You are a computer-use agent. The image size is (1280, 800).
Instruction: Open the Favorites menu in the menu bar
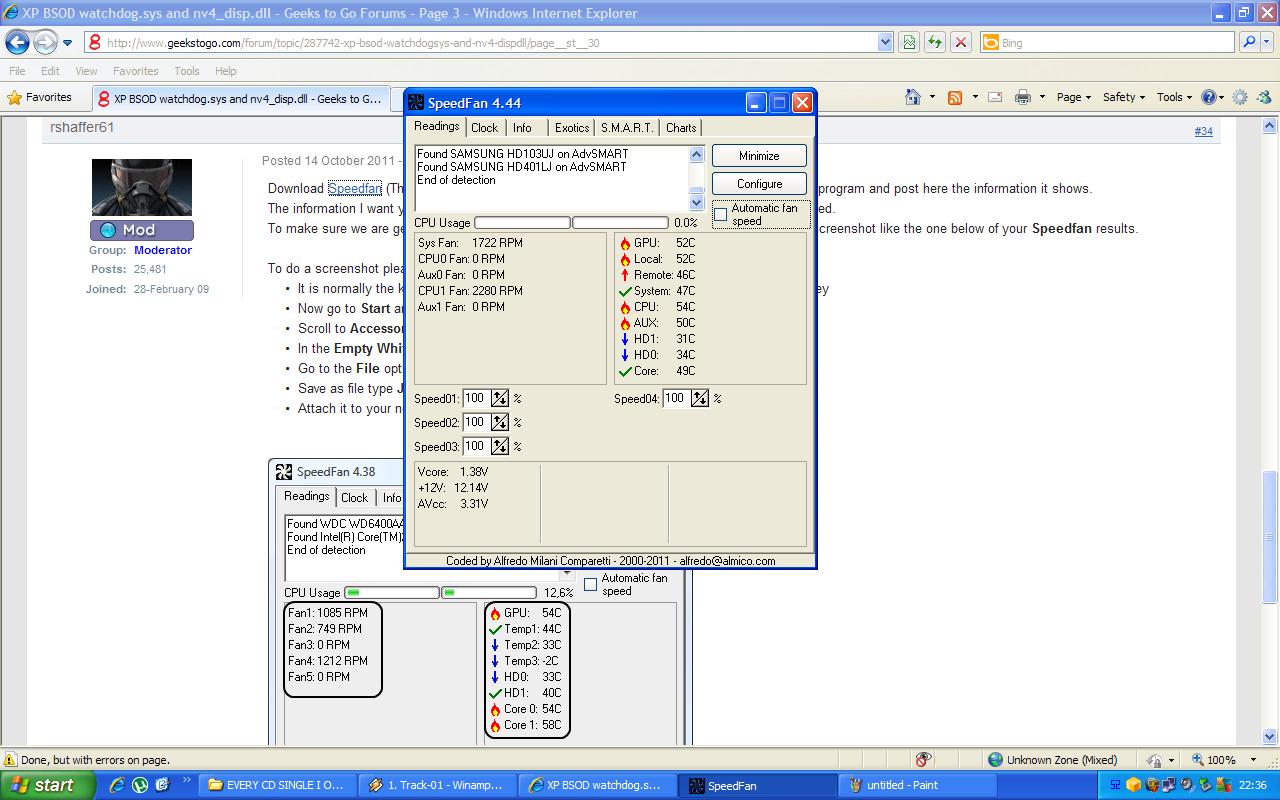coord(135,71)
